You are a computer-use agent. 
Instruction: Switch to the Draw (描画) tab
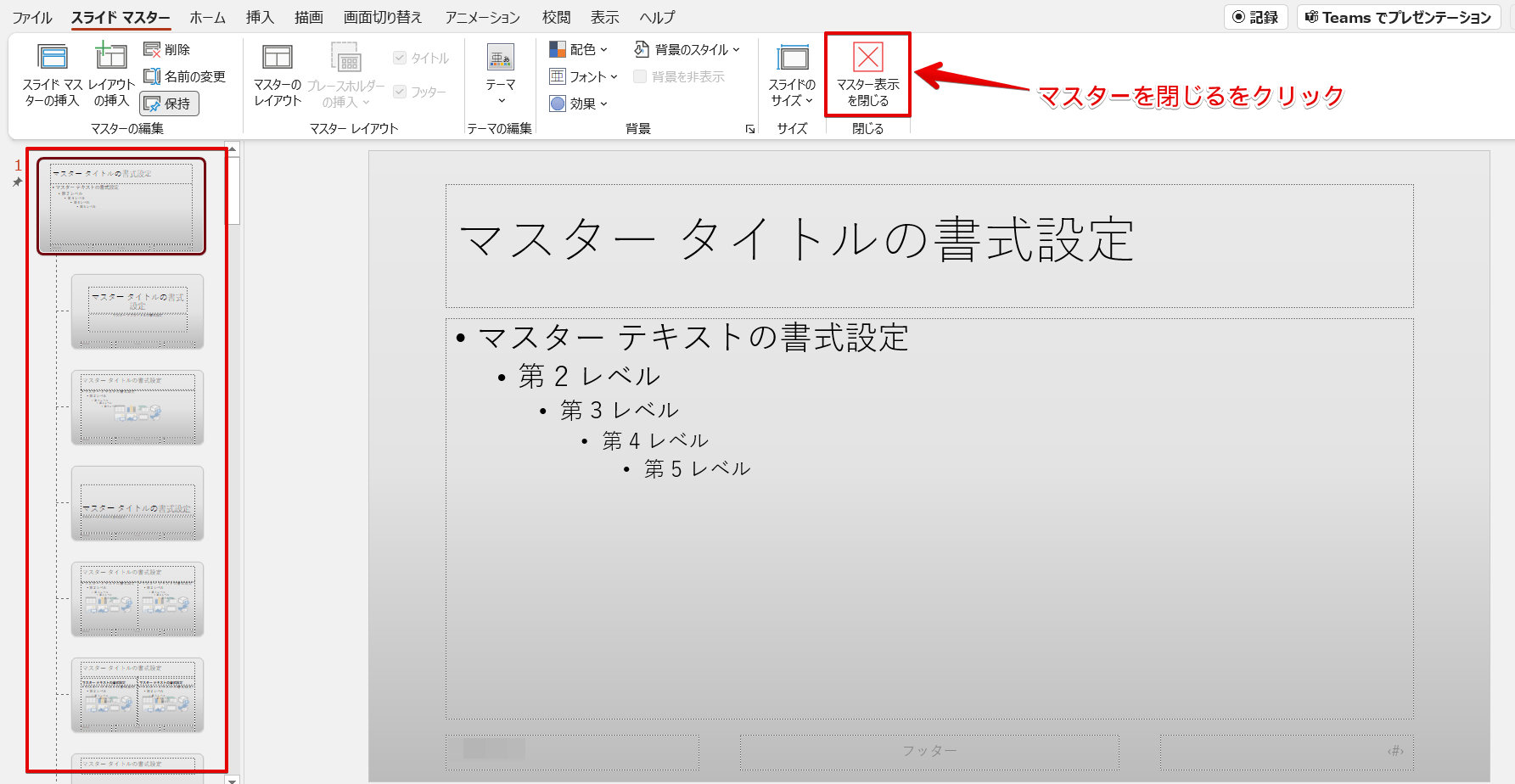click(x=309, y=18)
